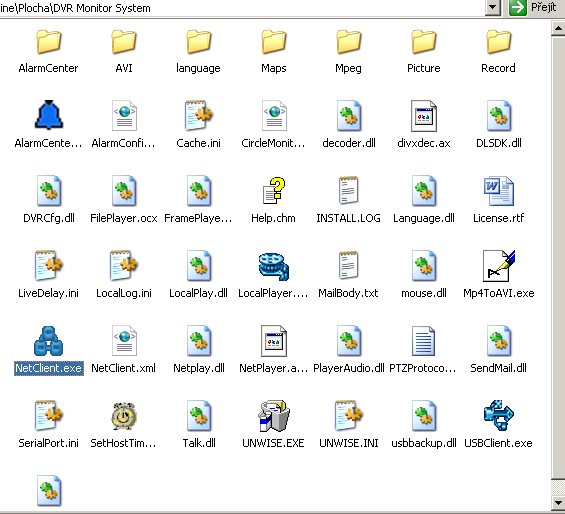
Task: Select the NetClient.exe network icon
Action: point(48,341)
